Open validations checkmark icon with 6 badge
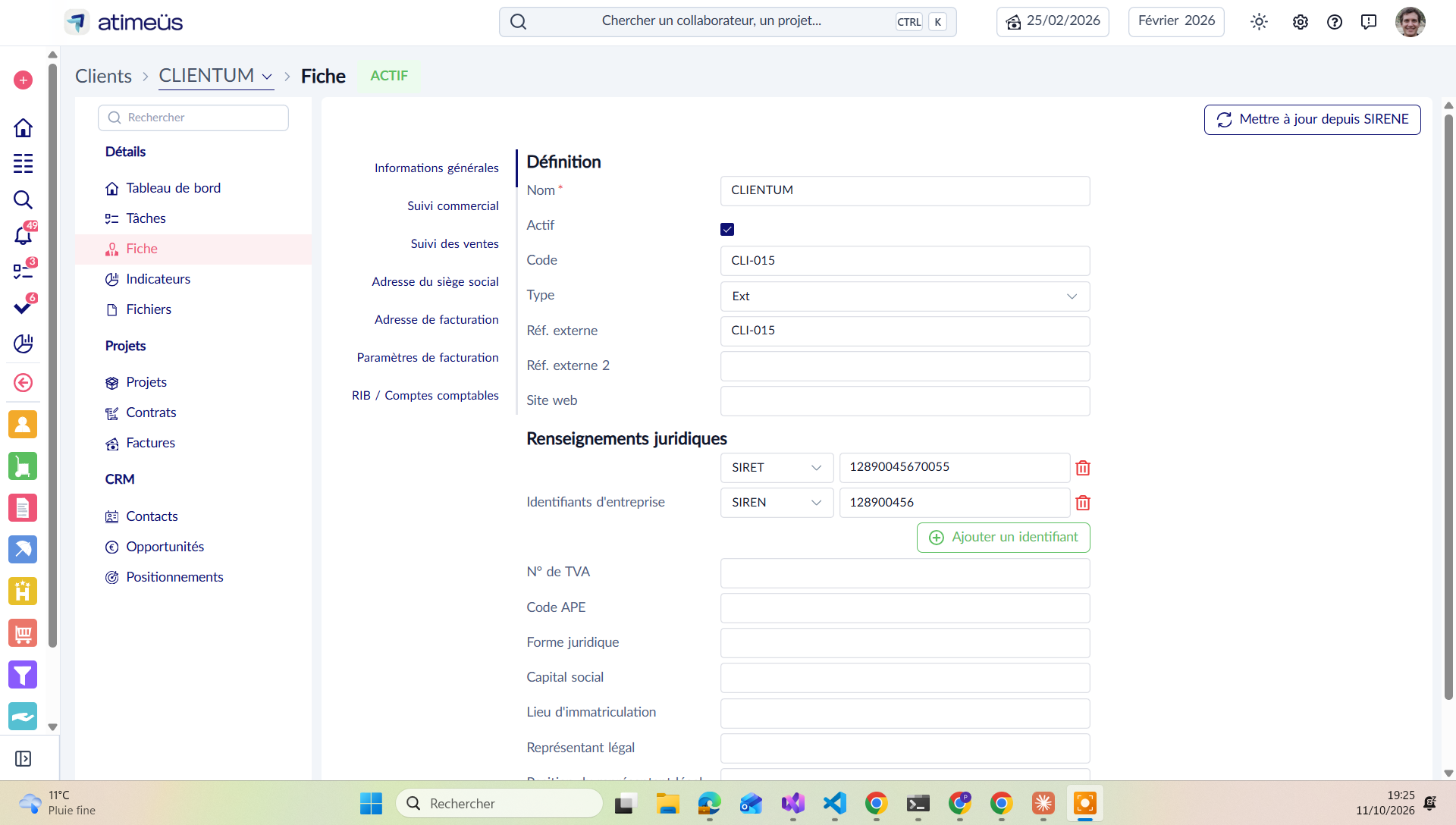Image resolution: width=1456 pixels, height=825 pixels. pyautogui.click(x=24, y=306)
